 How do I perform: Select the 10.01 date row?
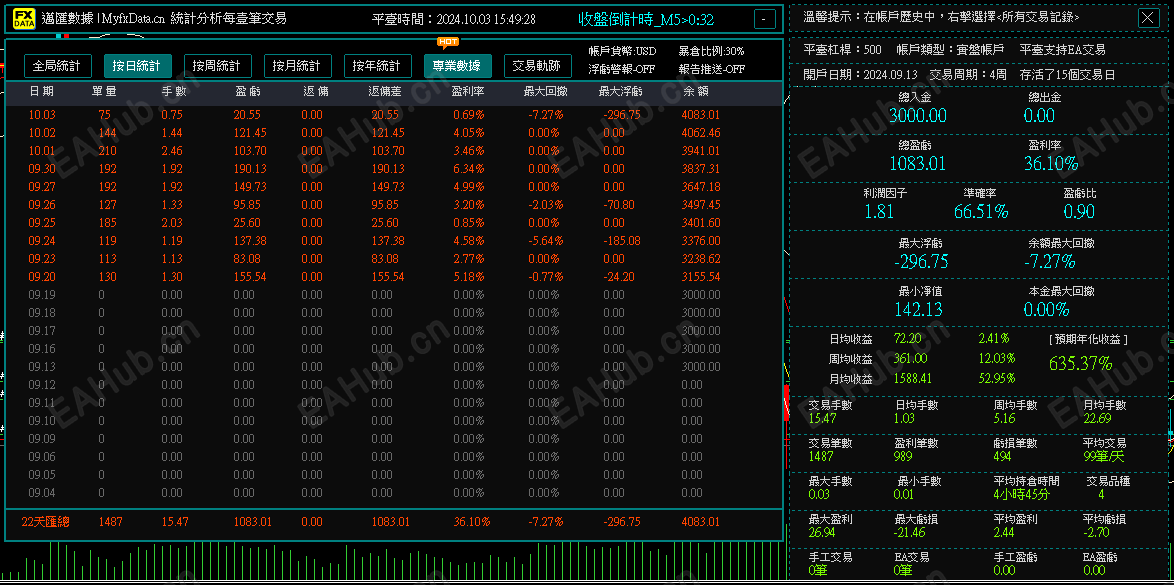click(x=393, y=151)
